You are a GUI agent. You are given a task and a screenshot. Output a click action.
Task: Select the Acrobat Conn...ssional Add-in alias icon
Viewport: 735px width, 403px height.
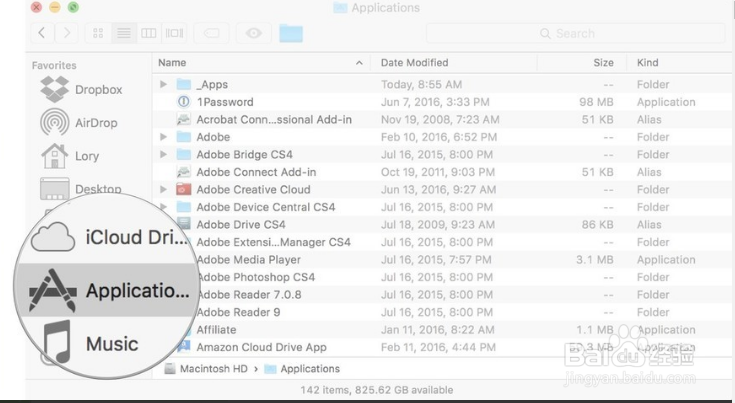(183, 119)
